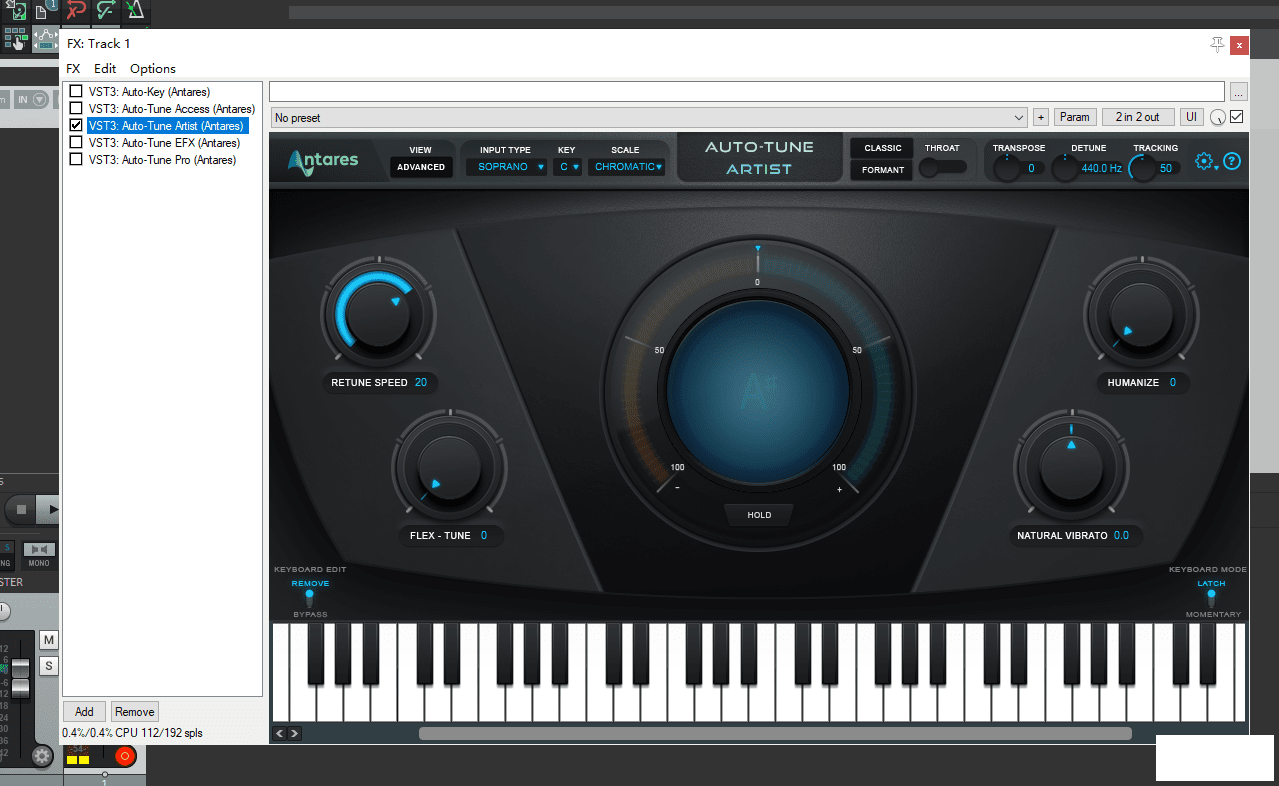Open the No preset dropdown
The width and height of the screenshot is (1279, 786).
(x=648, y=118)
